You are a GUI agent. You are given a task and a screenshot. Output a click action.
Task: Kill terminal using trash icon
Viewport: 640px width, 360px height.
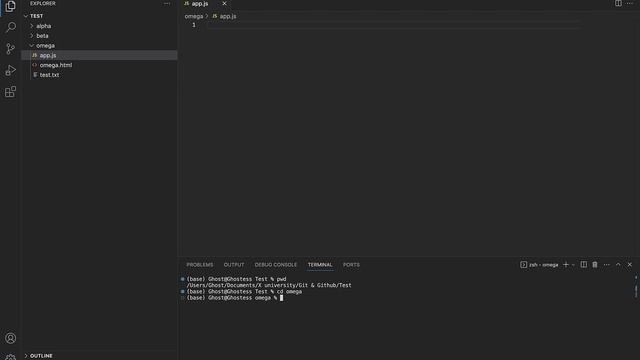595,265
